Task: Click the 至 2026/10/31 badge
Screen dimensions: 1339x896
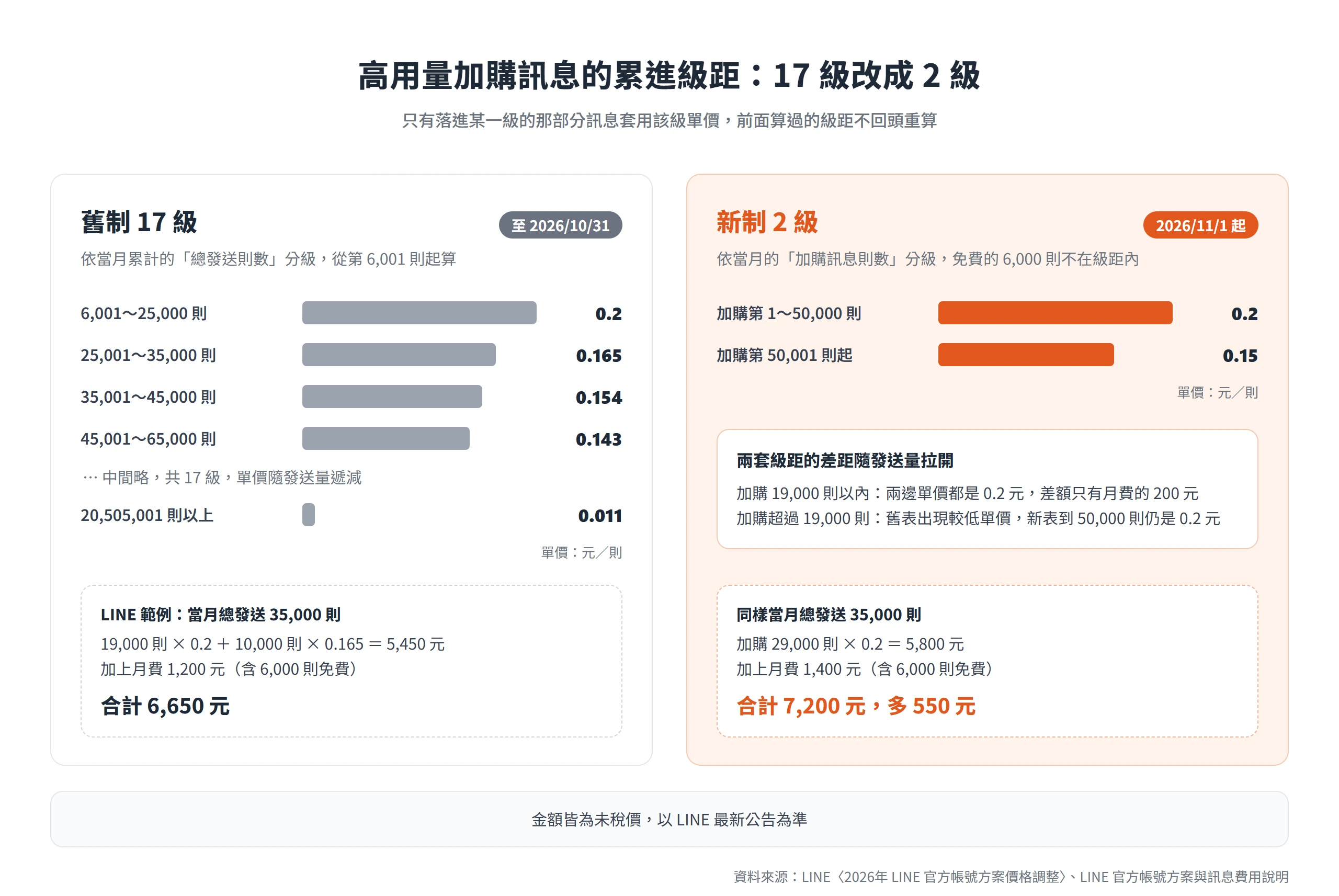Action: (560, 225)
